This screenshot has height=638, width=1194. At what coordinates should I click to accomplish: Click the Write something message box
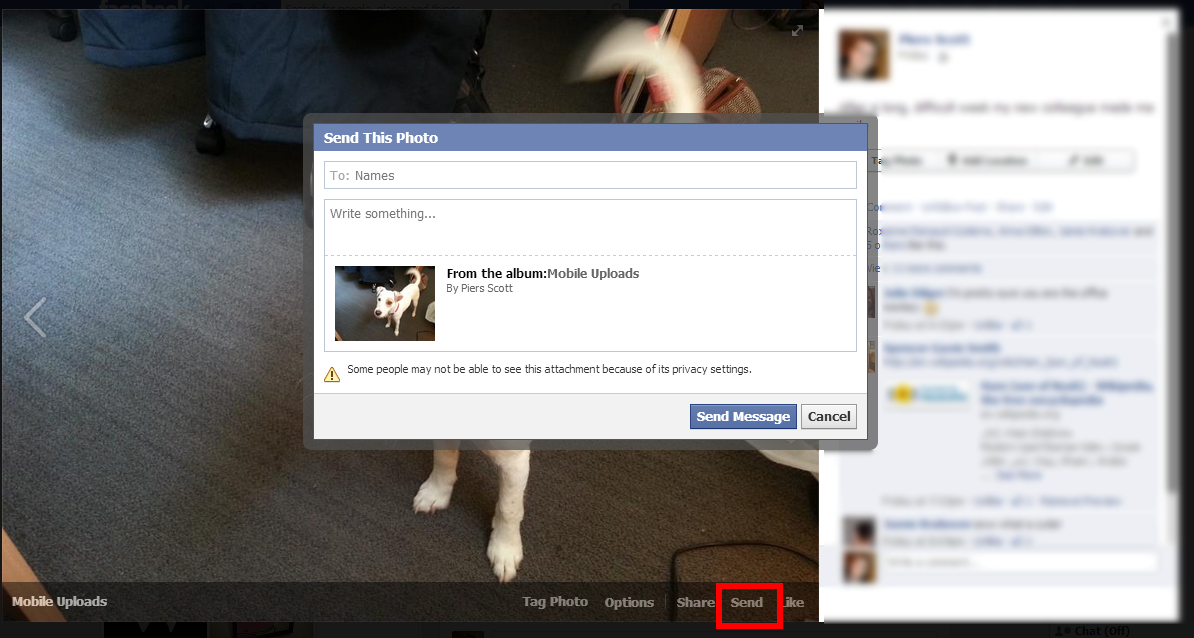coord(590,226)
